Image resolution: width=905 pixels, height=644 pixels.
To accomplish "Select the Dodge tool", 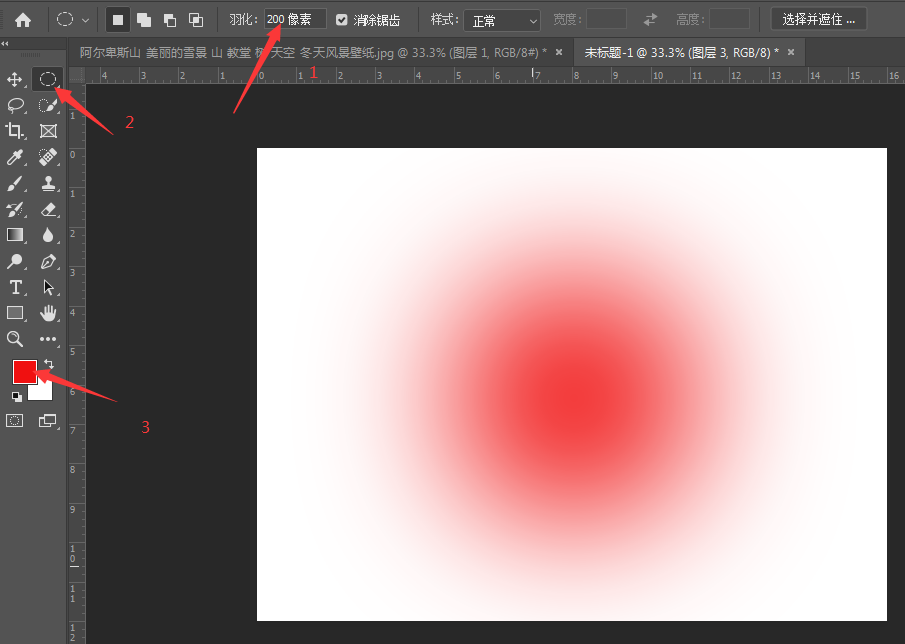I will pyautogui.click(x=14, y=261).
